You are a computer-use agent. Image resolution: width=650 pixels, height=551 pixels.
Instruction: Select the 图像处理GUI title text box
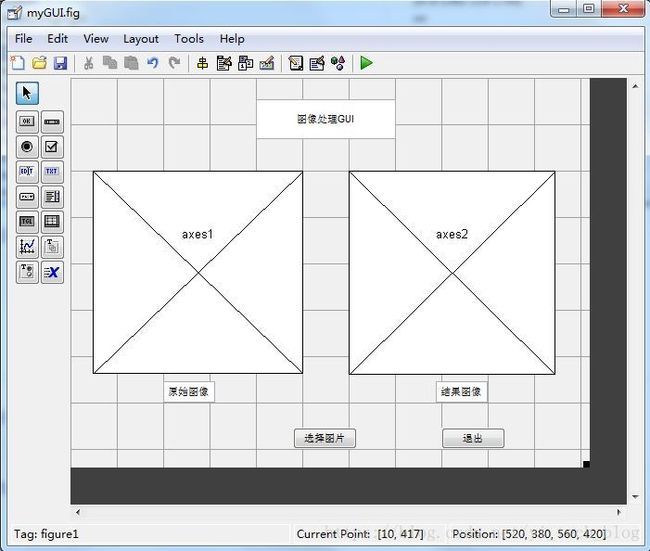326,119
